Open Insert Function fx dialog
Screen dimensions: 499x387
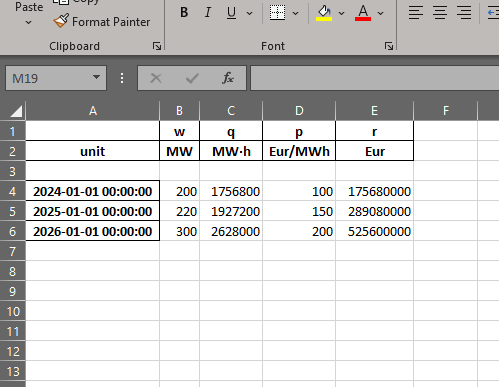228,78
